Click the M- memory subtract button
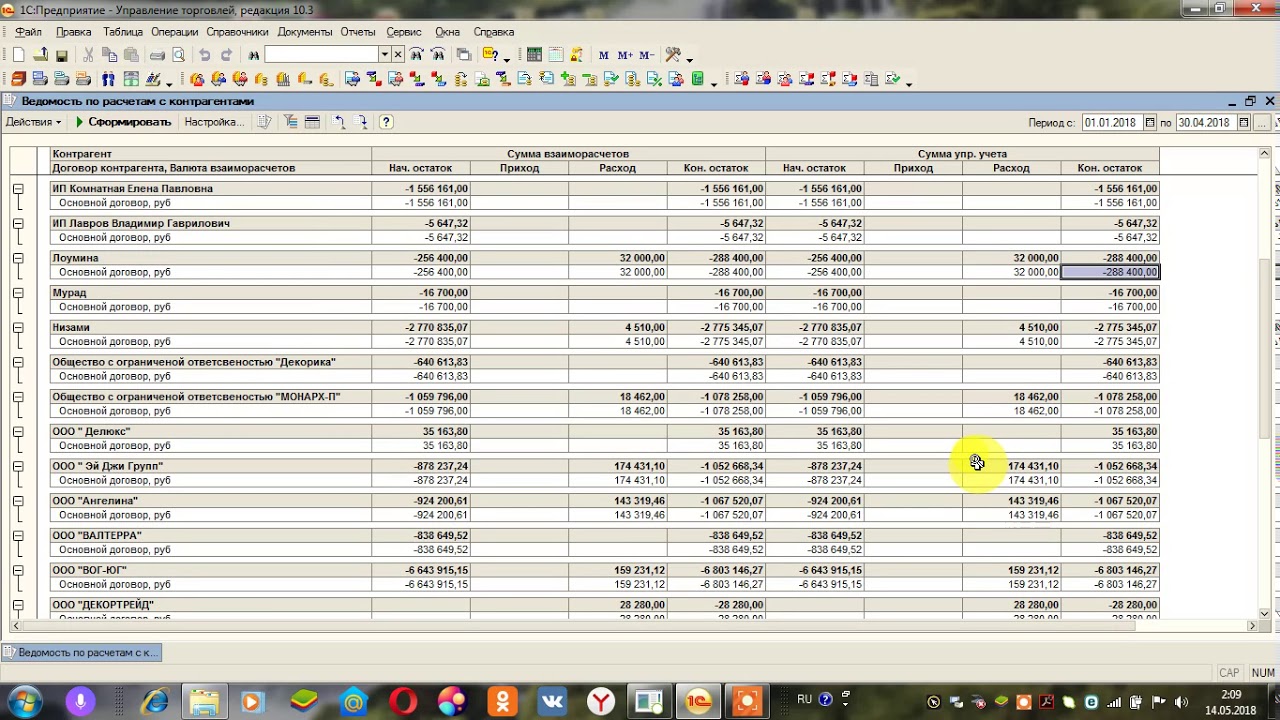This screenshot has height=720, width=1280. click(646, 55)
